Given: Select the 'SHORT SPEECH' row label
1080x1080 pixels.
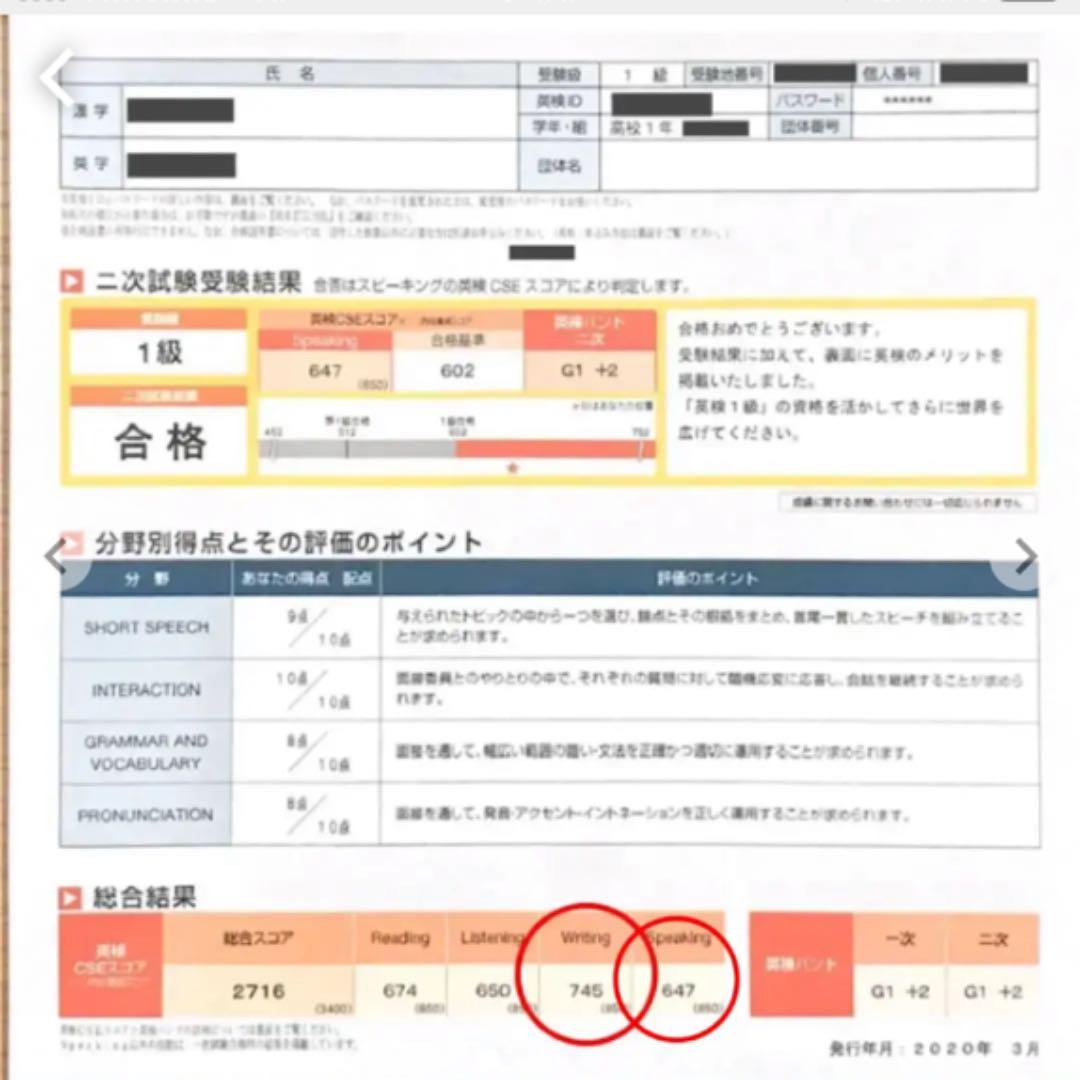Looking at the screenshot, I should [x=146, y=627].
